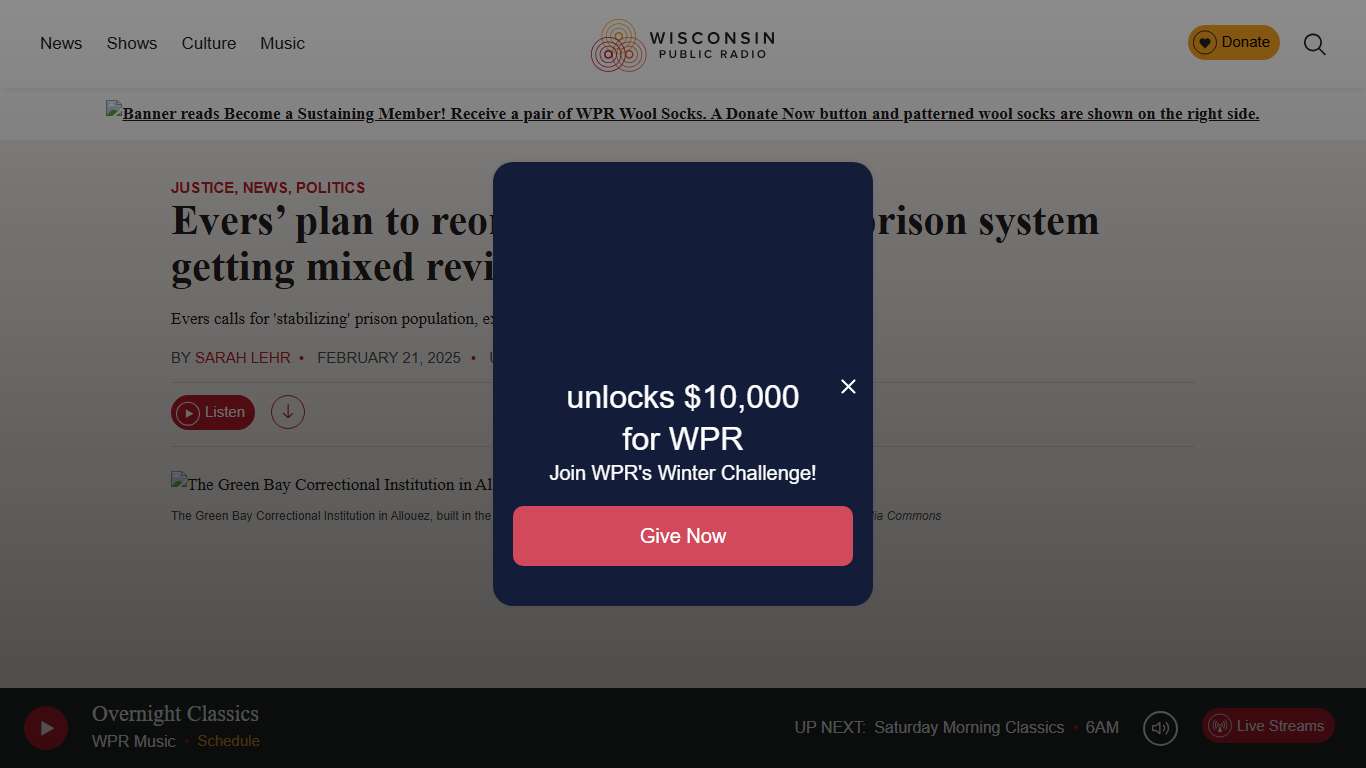This screenshot has width=1366, height=768.
Task: Start playback of Overnight Classics
Action: [46, 728]
